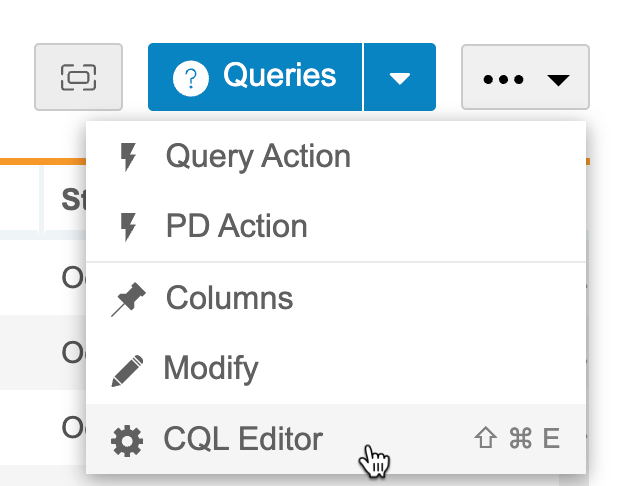Choose Modify from the dropdown menu
628x486 pixels.
211,369
